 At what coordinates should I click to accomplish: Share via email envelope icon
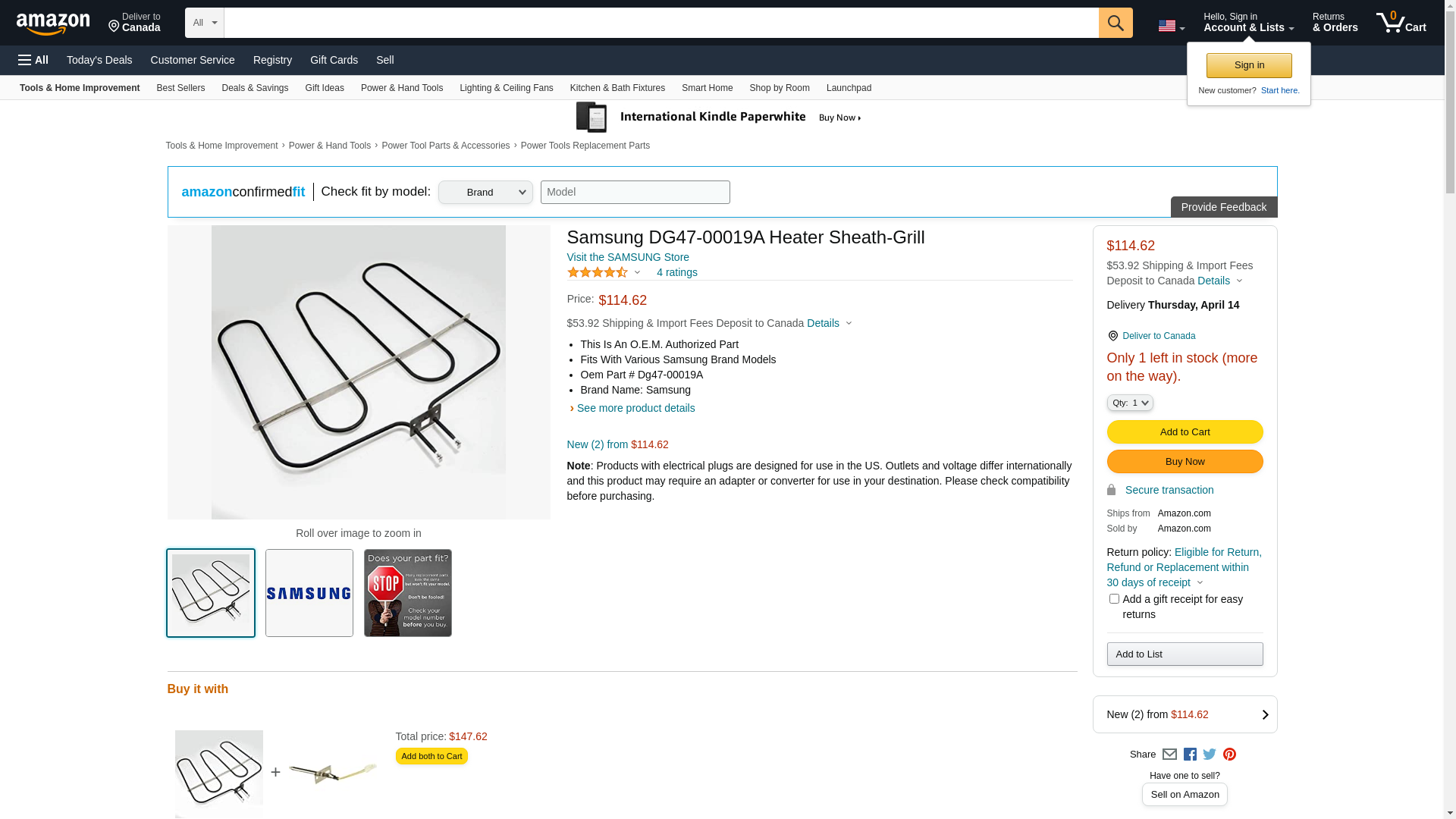pyautogui.click(x=1169, y=755)
